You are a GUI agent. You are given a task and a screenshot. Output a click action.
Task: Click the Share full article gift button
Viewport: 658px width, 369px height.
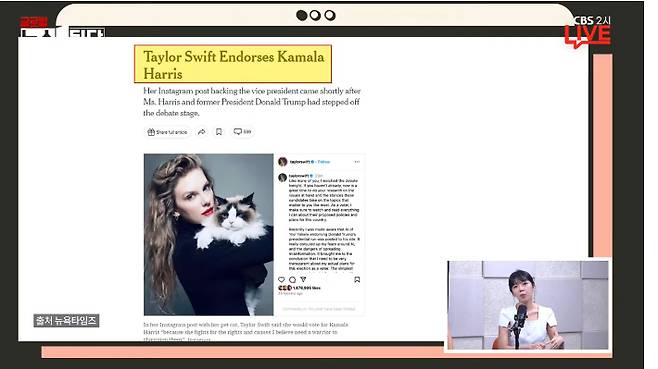click(167, 132)
